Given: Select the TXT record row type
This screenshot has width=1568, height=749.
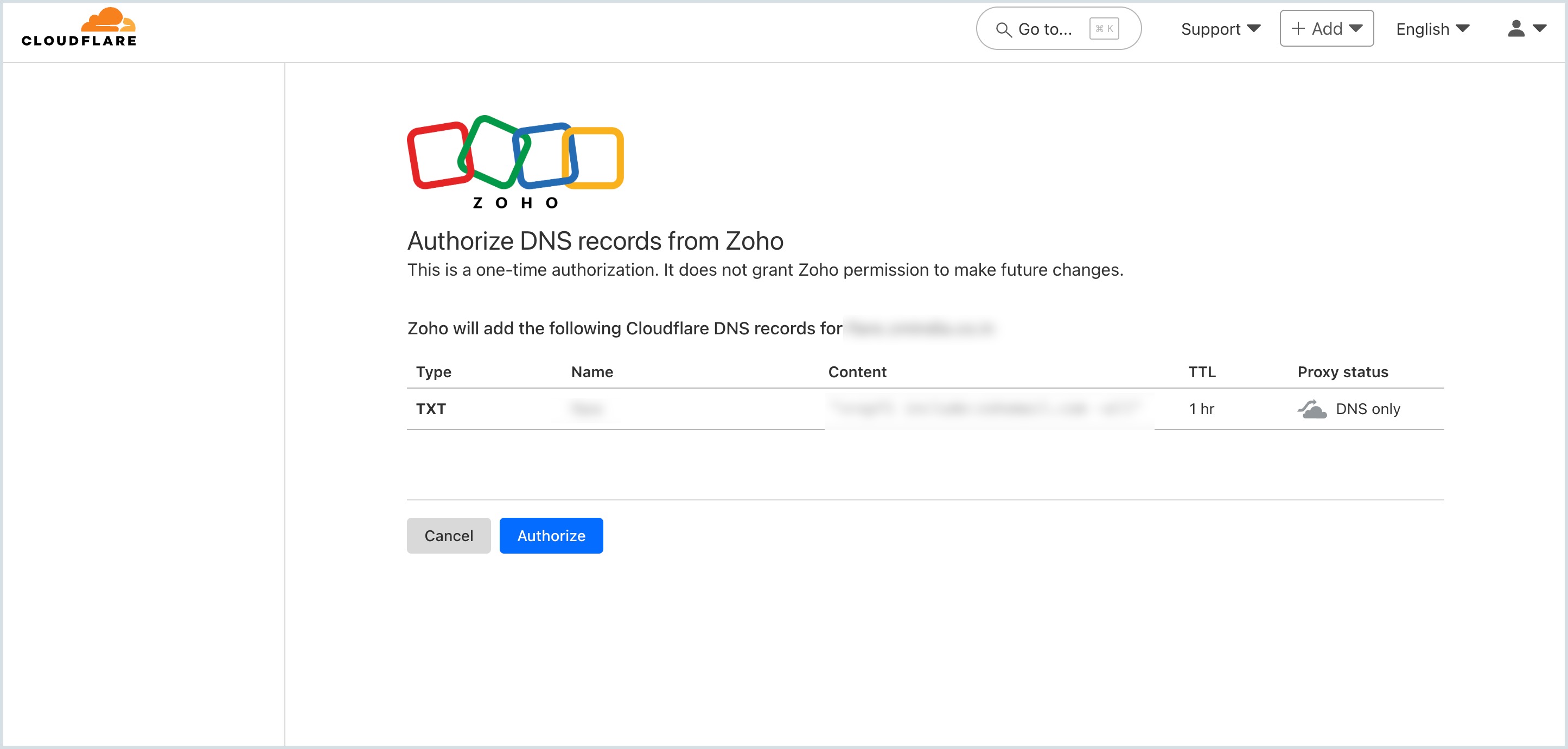Looking at the screenshot, I should pyautogui.click(x=431, y=409).
